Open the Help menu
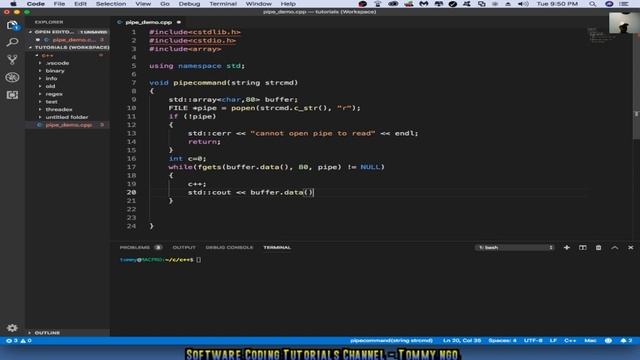The height and width of the screenshot is (360, 640). click(x=288, y=4)
